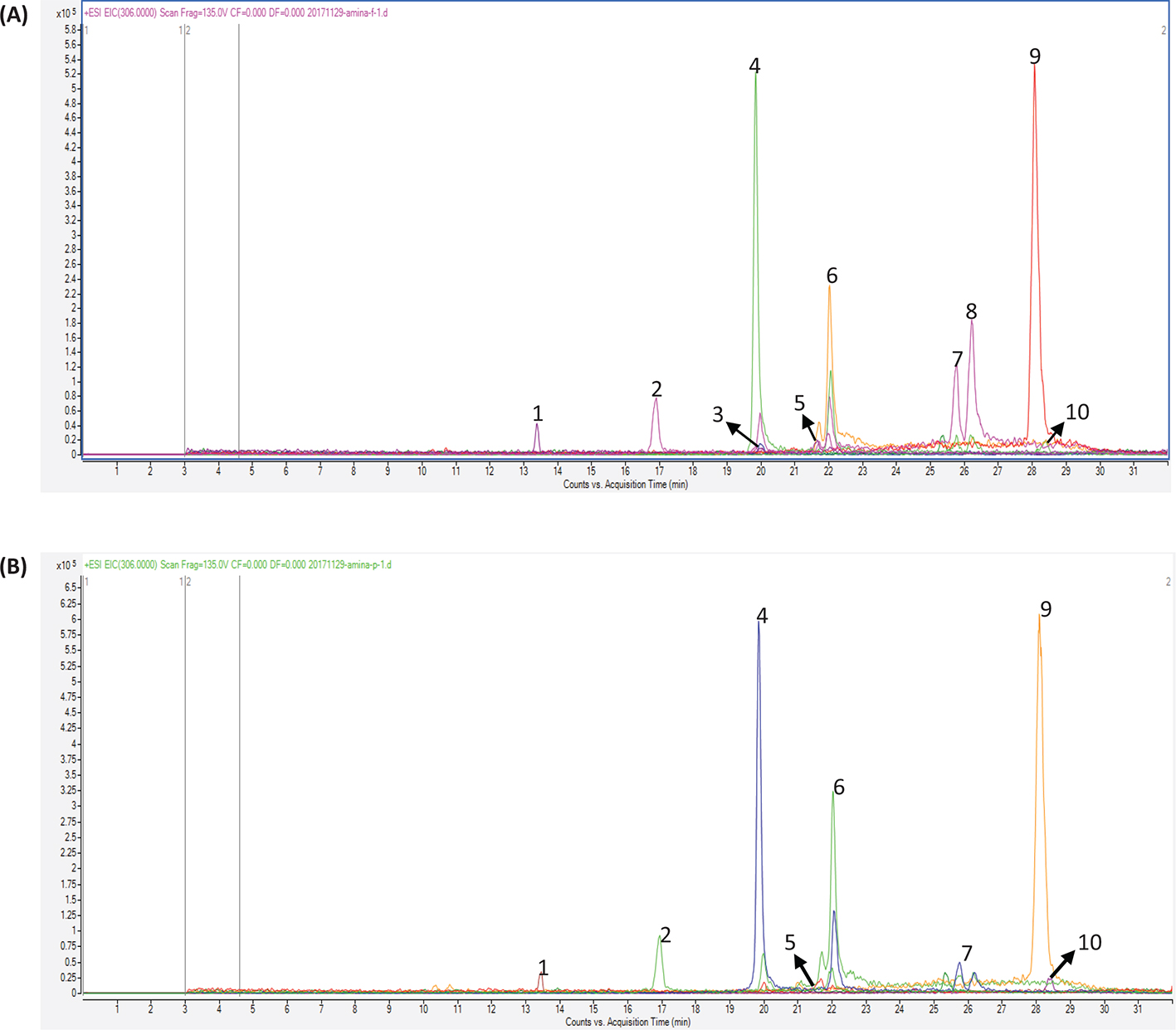Select the (A) panel label
This screenshot has height=1030, width=1176.
[x=14, y=15]
